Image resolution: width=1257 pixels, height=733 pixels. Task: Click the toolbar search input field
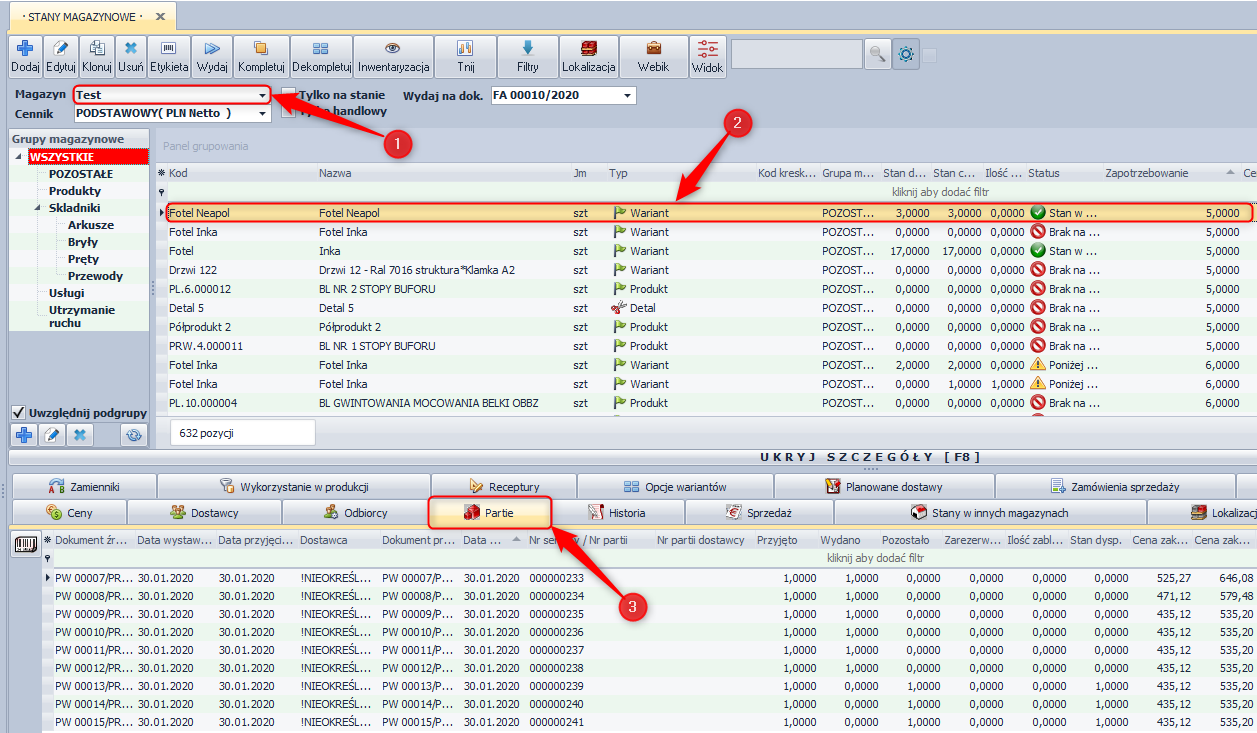[796, 55]
